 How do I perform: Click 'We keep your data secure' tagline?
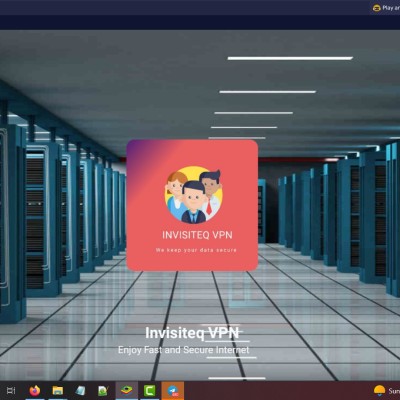pos(196,250)
